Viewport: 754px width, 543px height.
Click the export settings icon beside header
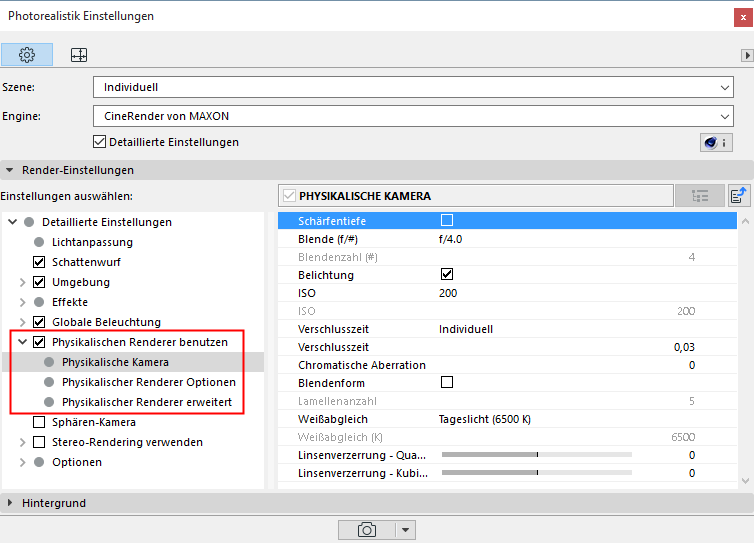point(739,196)
